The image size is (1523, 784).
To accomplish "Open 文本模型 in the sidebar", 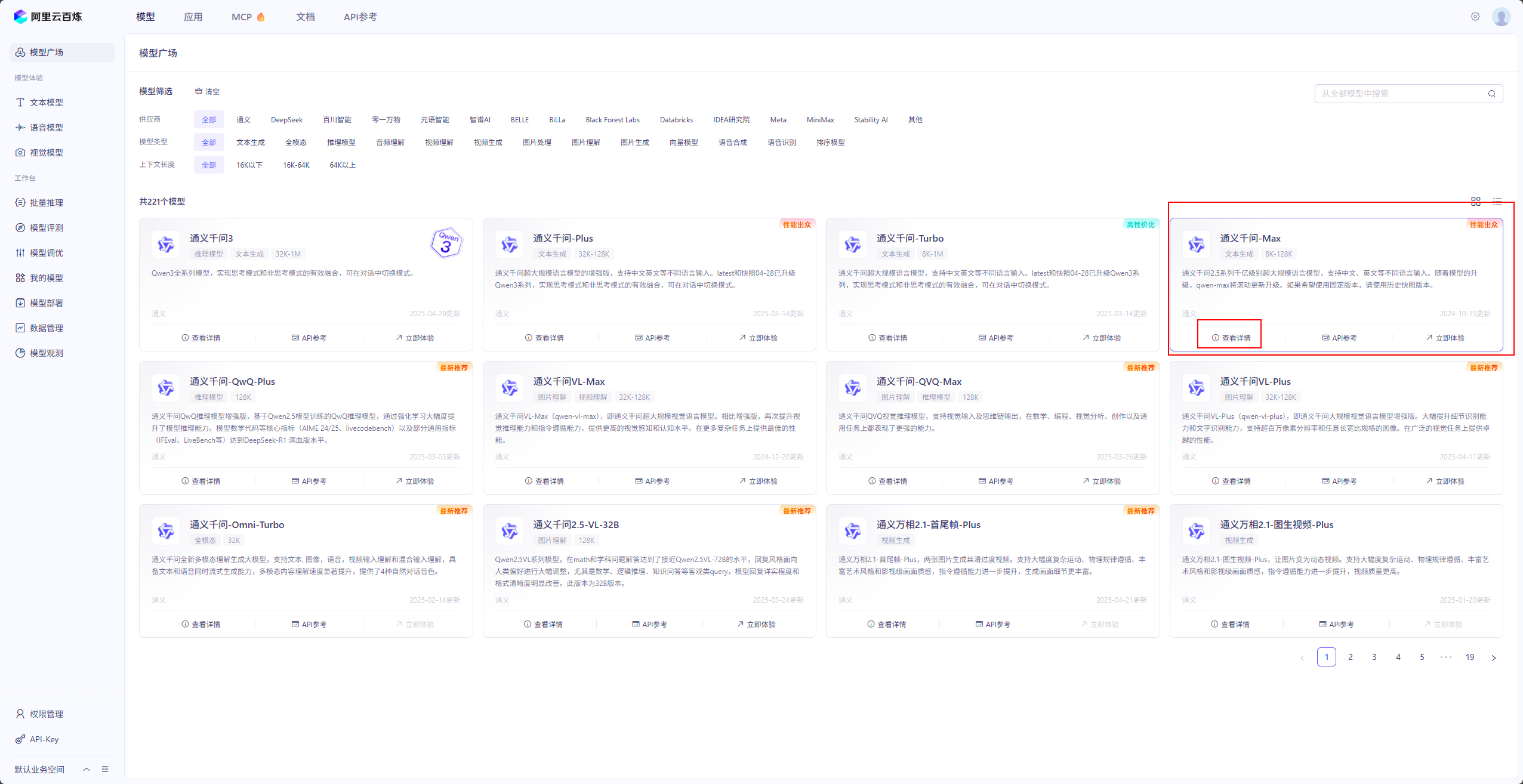I will click(x=47, y=103).
